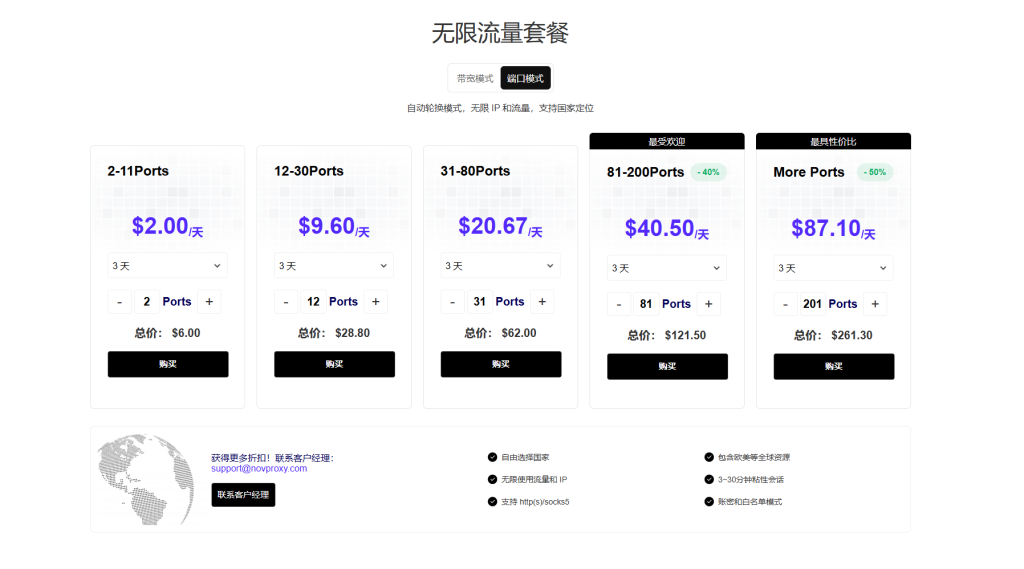Expand the 12-30Ports duration dropdown
Screen dimensions: 1024x569
(x=334, y=266)
